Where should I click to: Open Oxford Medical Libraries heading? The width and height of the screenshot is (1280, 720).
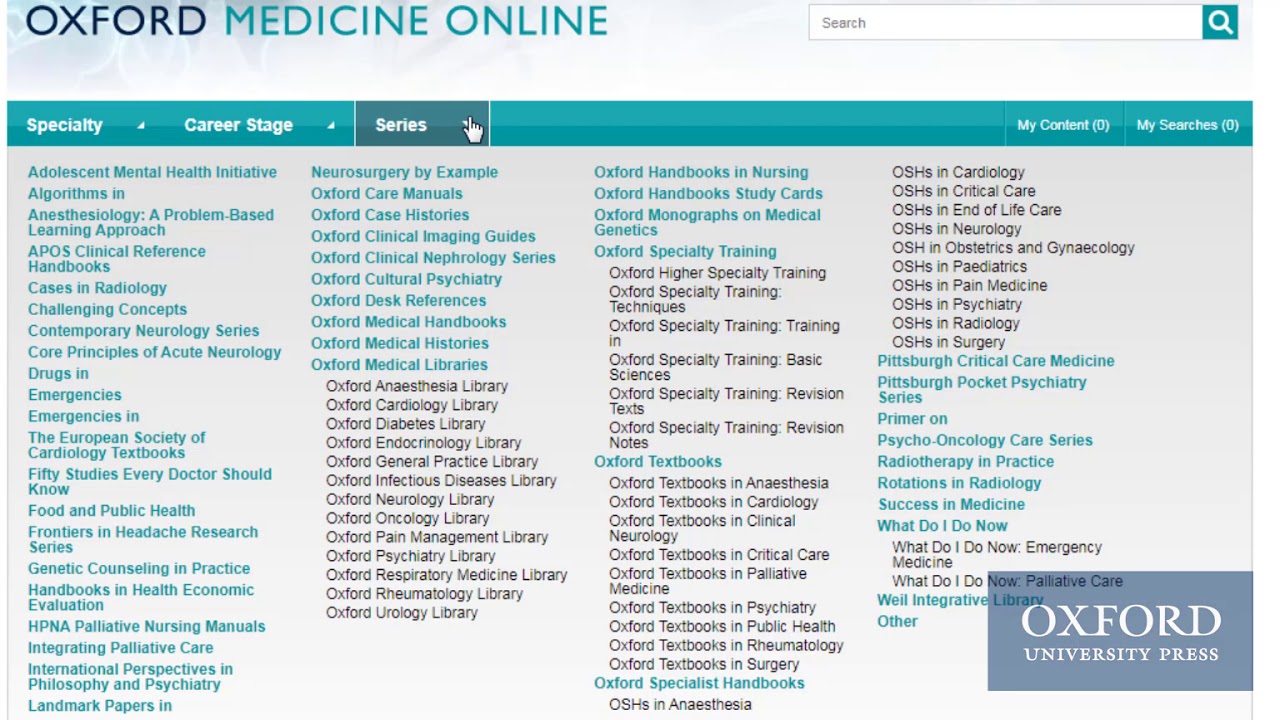(x=399, y=365)
